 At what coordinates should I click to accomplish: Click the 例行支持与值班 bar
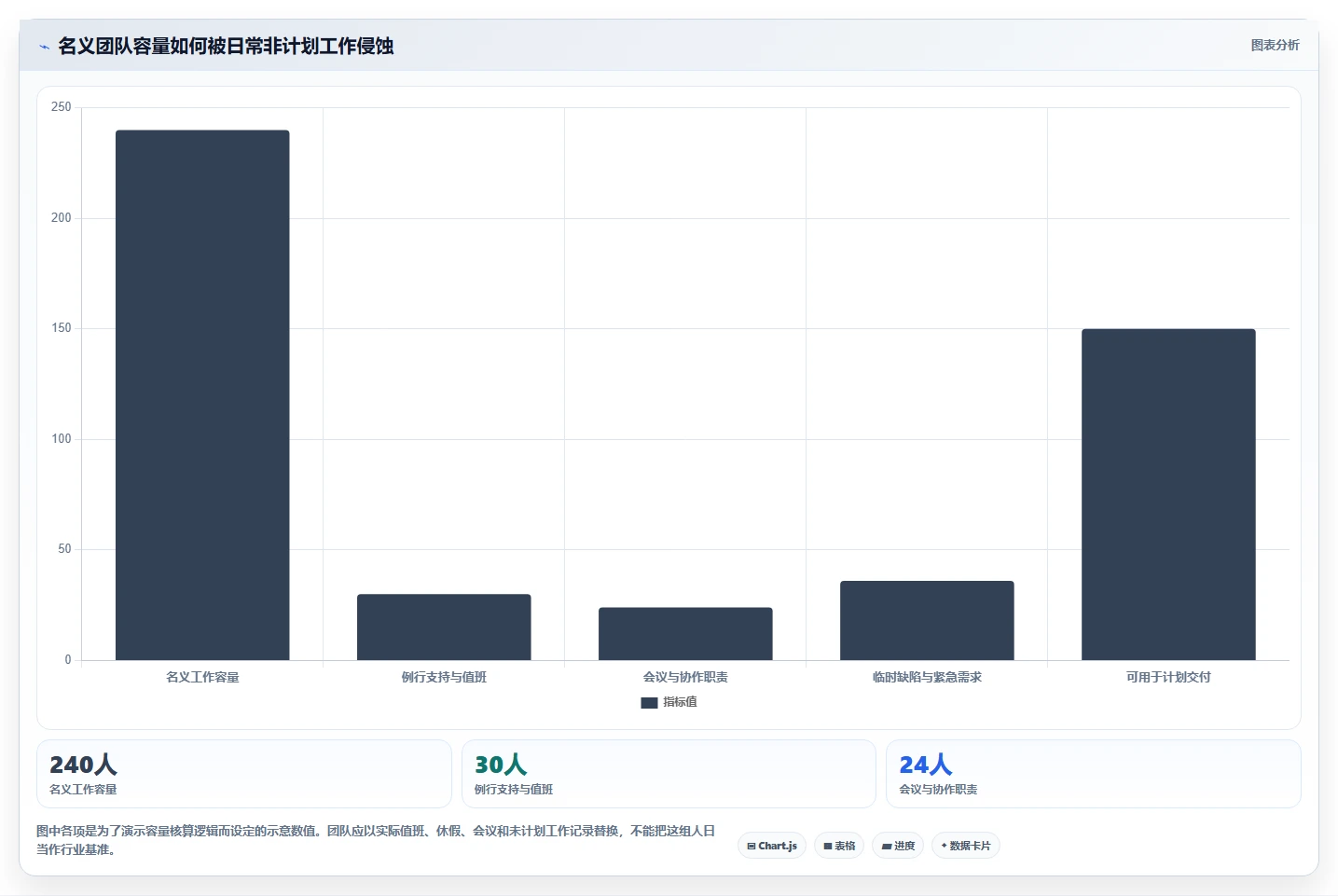(444, 627)
